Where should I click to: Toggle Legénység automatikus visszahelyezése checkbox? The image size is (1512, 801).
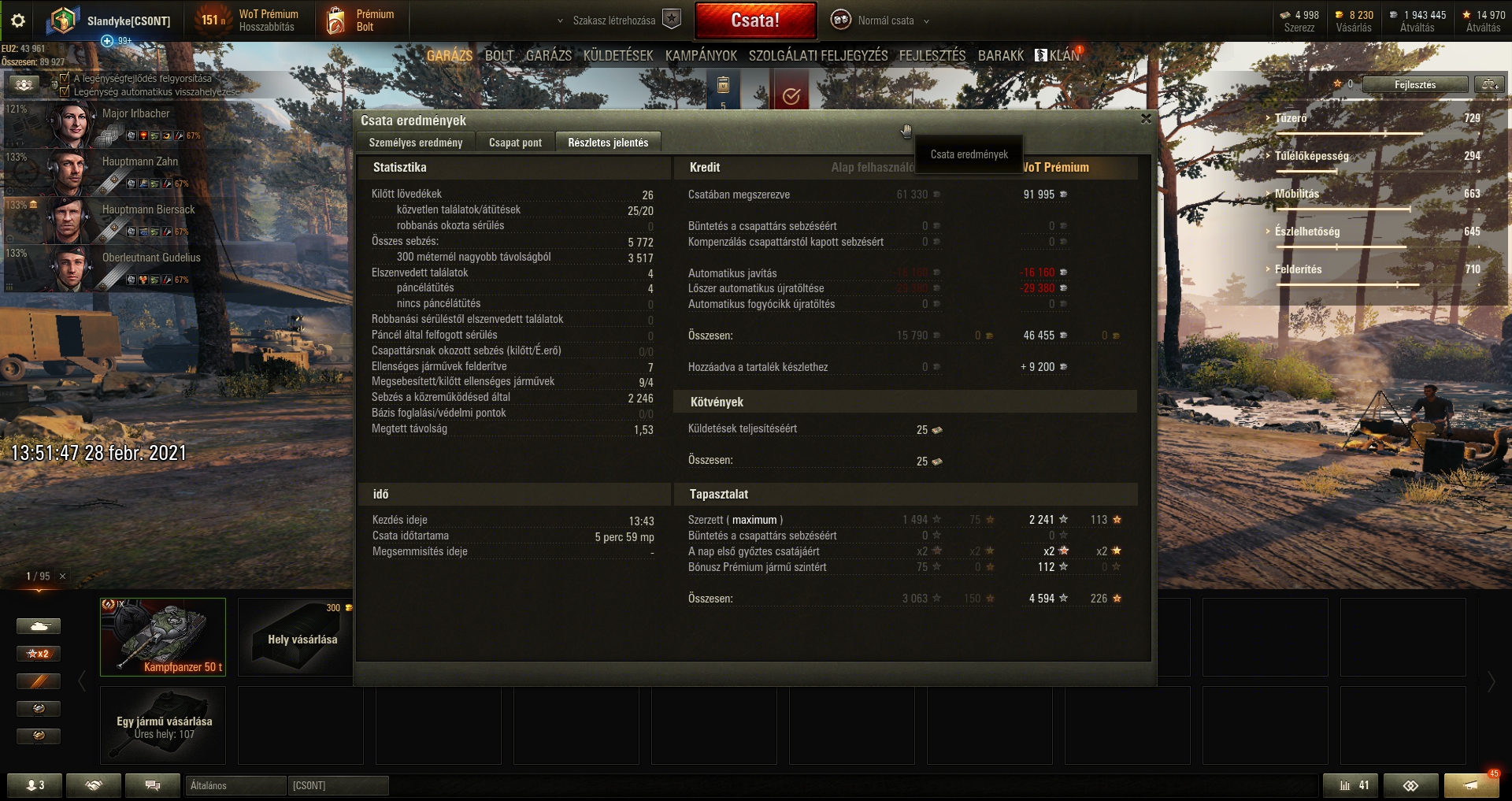(65, 91)
